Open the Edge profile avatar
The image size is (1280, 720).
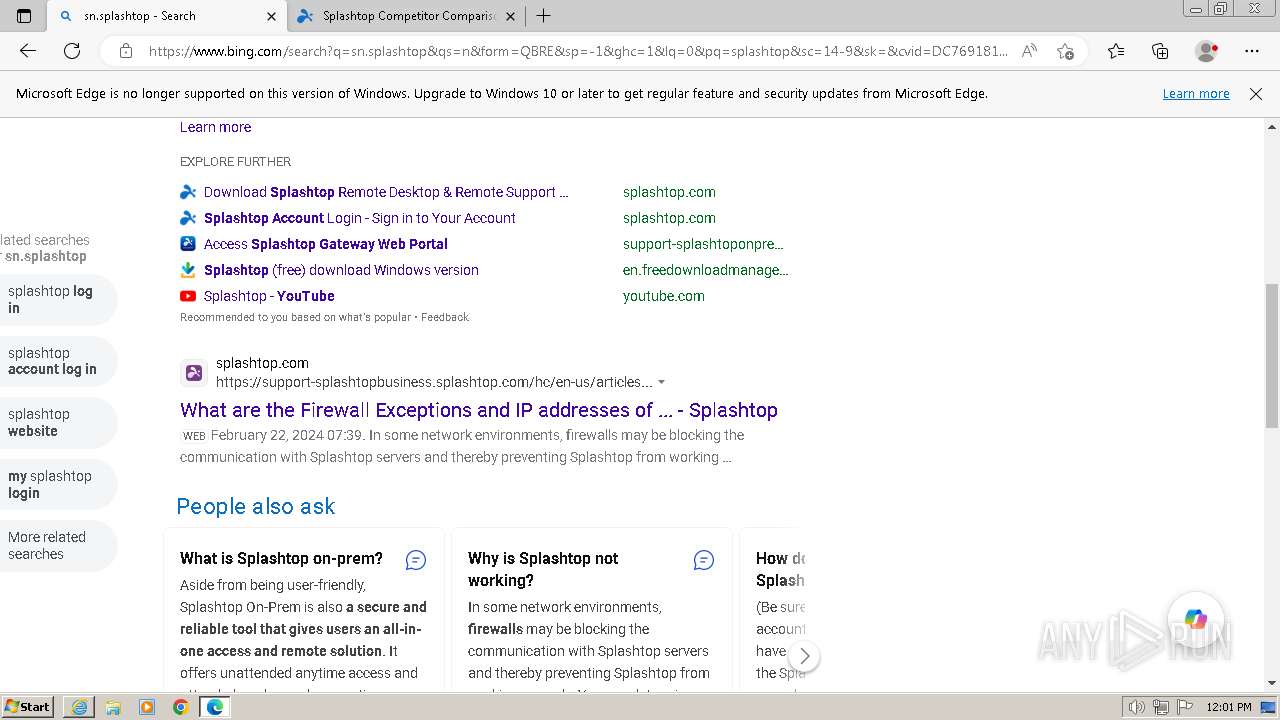click(x=1207, y=51)
